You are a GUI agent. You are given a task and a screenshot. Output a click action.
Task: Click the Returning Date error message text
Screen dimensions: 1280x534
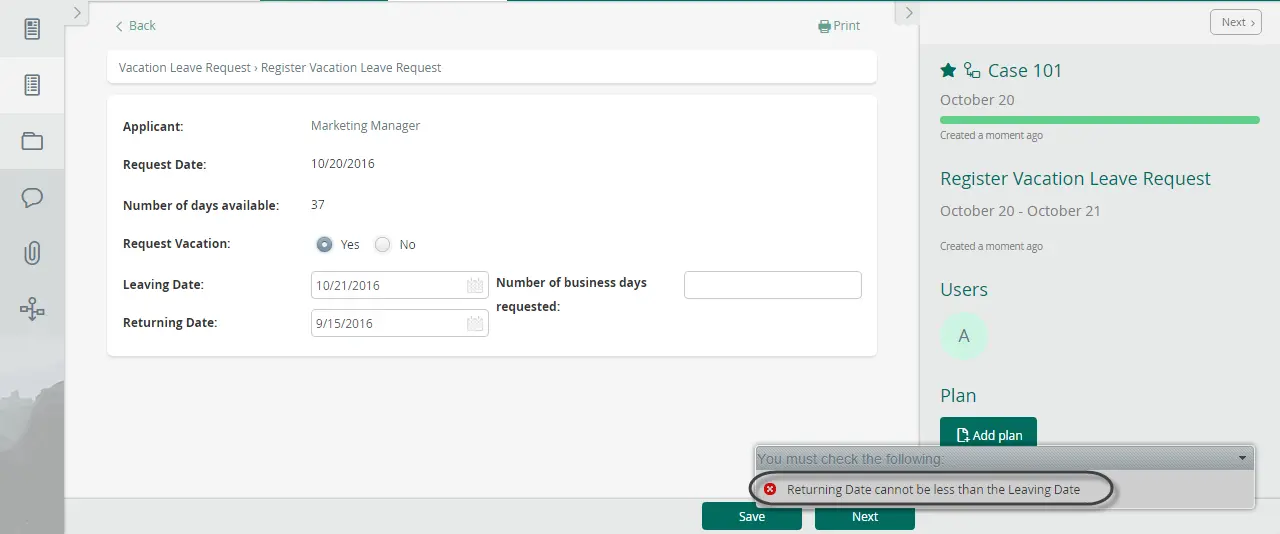(x=933, y=490)
